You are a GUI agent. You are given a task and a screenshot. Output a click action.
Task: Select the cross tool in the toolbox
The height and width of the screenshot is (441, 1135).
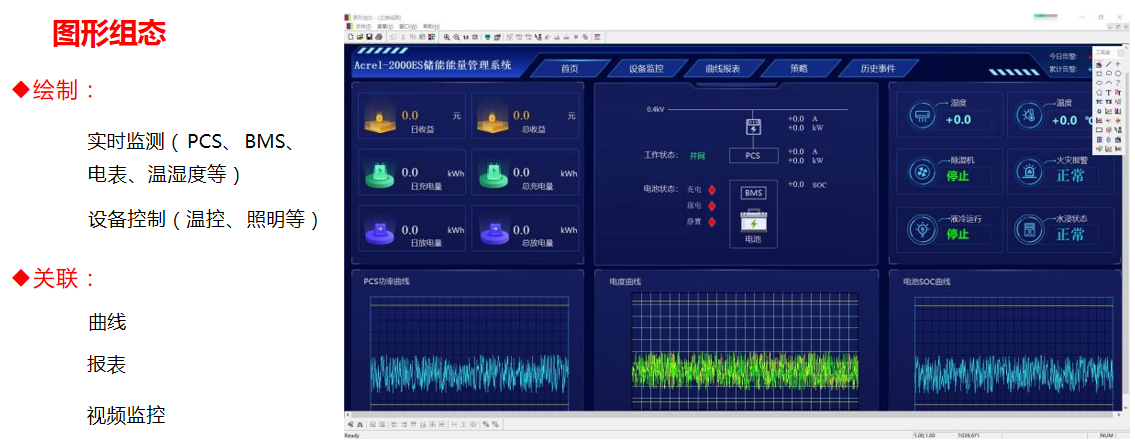pos(1118,64)
